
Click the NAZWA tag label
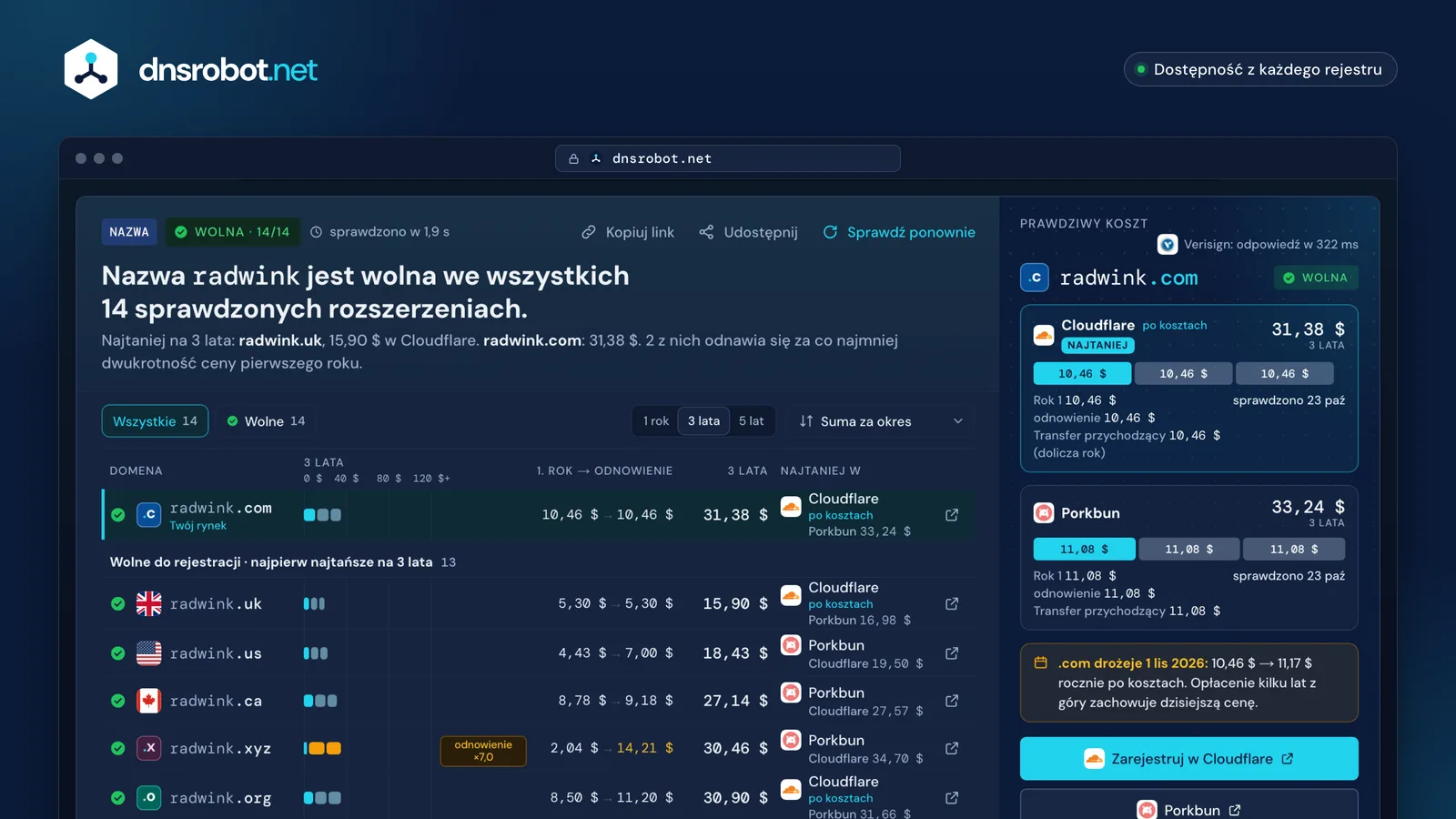129,232
